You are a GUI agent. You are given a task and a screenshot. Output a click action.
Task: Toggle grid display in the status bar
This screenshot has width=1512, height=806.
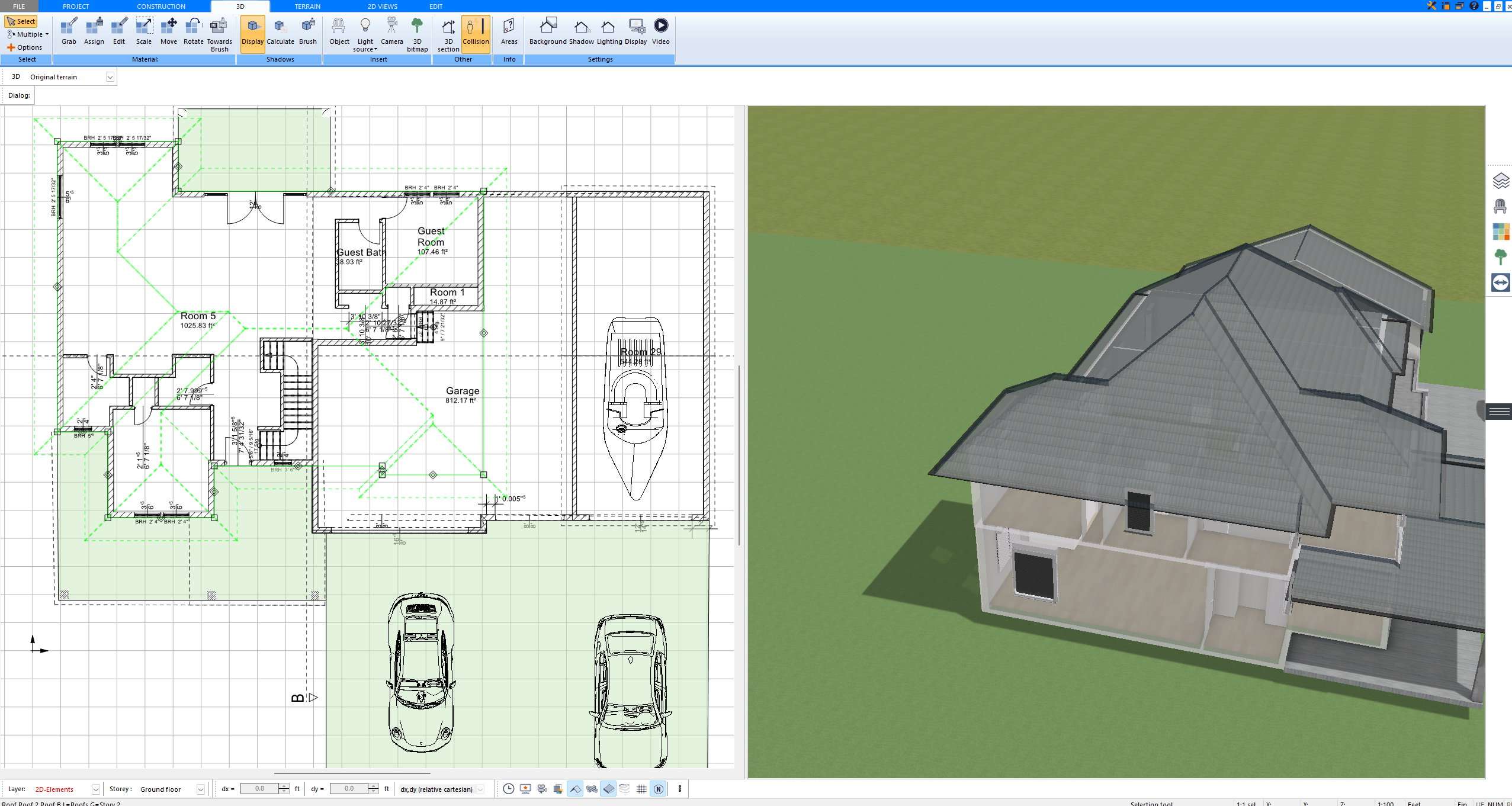[641, 789]
